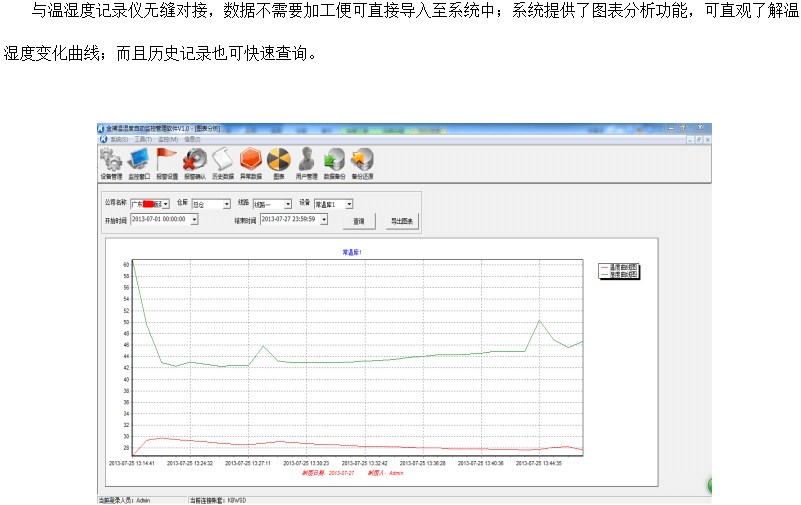Click the y-axis value 60
Screen dimensions: 801x505
click(126, 264)
